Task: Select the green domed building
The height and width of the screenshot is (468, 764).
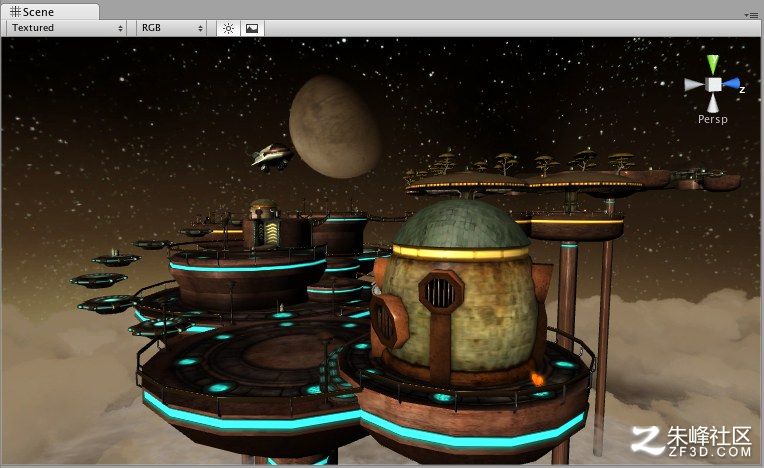Action: 460,292
